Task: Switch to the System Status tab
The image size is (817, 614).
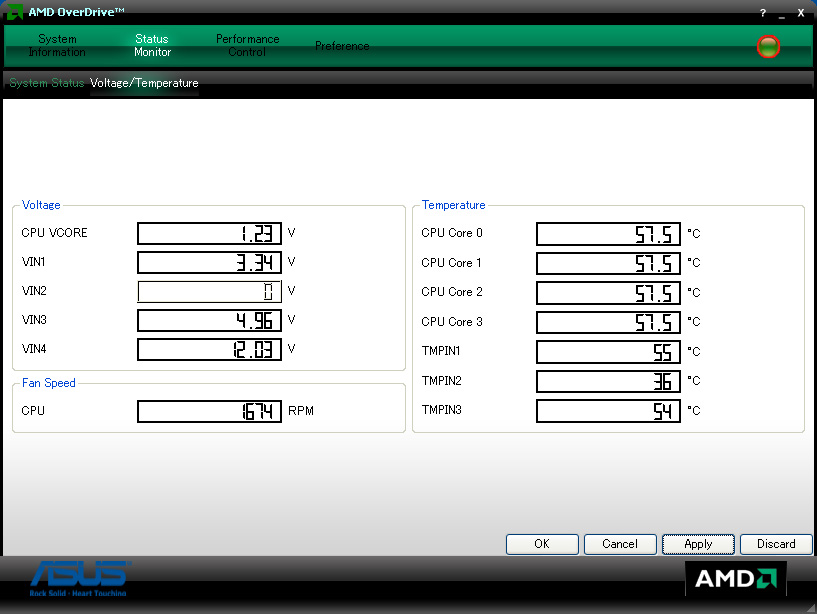Action: tap(46, 83)
